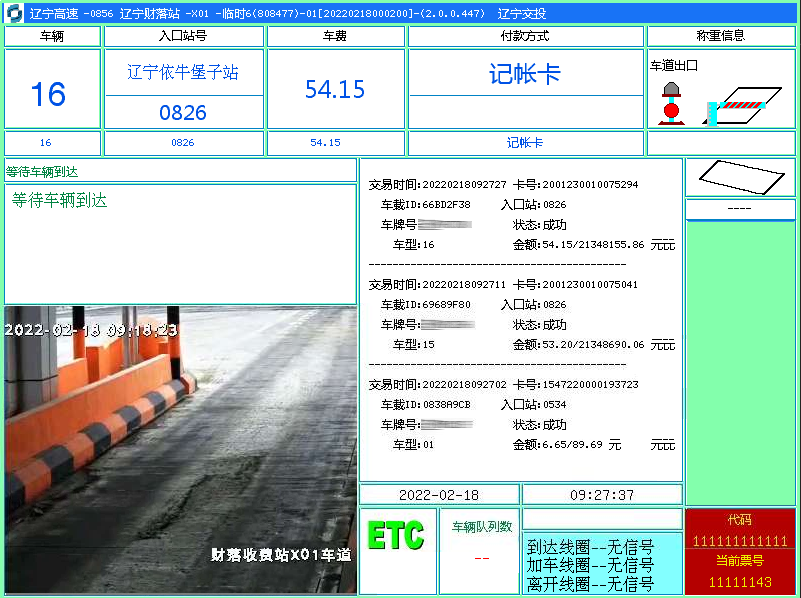Viewport: 801px width, 598px height.
Task: Click the red signal light icon
Action: pos(671,103)
